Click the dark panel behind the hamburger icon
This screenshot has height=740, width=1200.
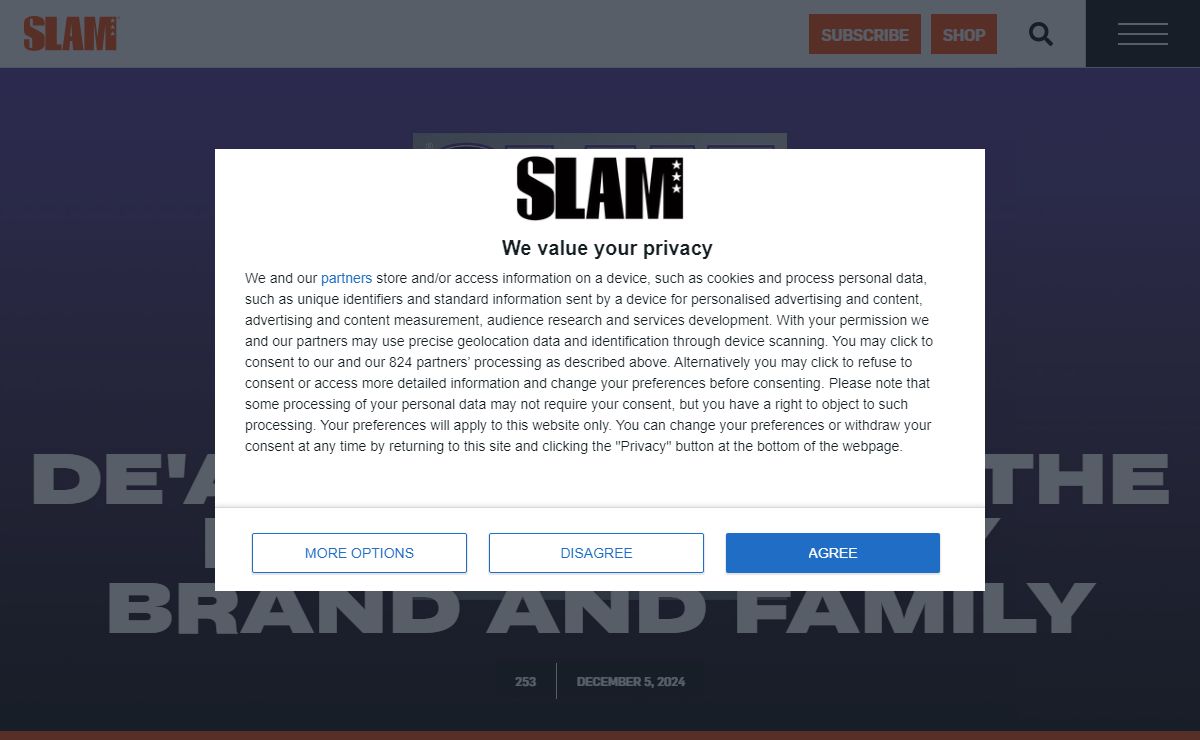coord(1143,34)
